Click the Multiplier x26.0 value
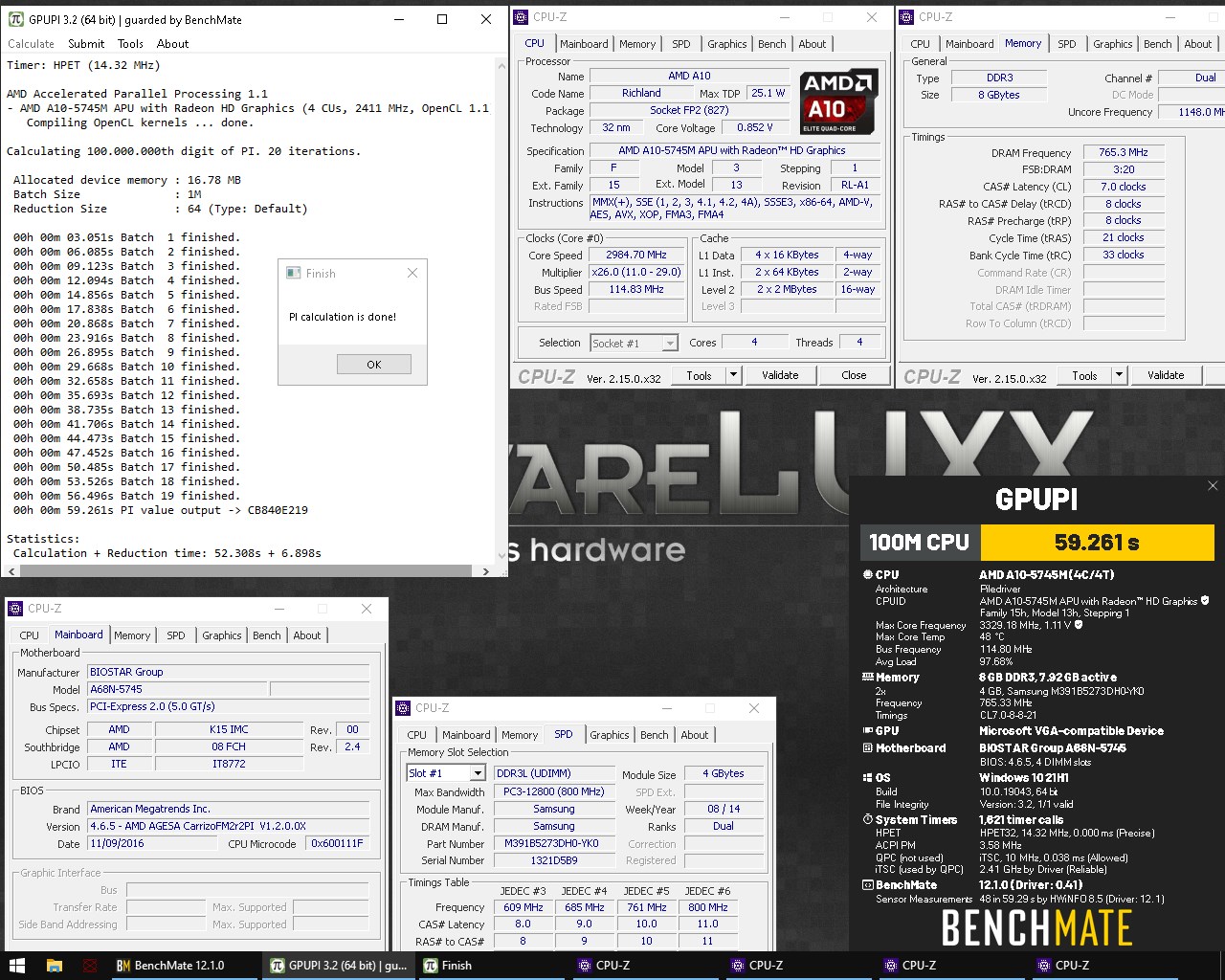 636,273
